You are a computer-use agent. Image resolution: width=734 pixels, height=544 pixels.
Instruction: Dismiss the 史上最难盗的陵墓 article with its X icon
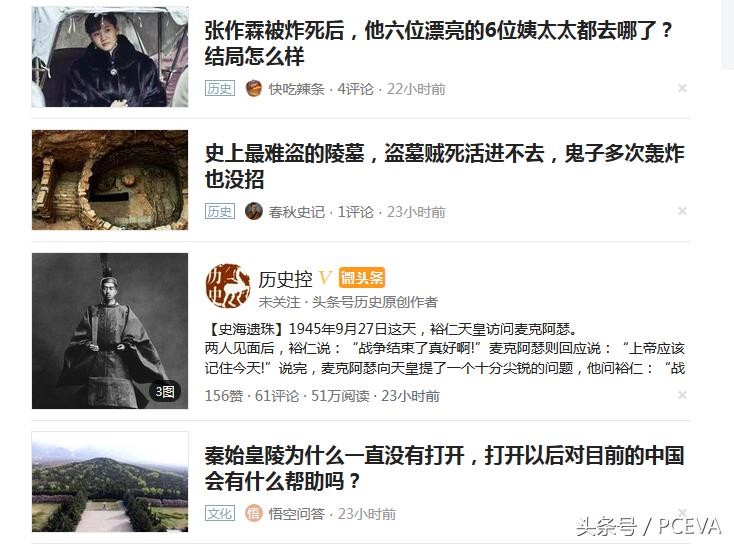tap(682, 211)
